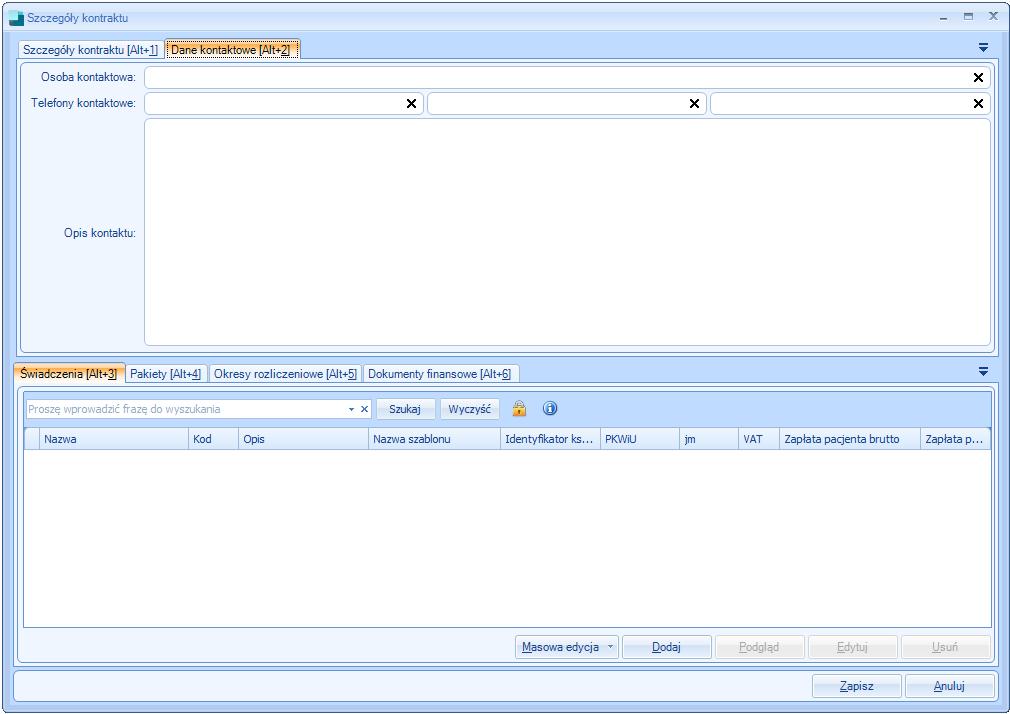This screenshot has height=714, width=1010.
Task: Click the padlock icon in search toolbar
Action: tap(519, 409)
